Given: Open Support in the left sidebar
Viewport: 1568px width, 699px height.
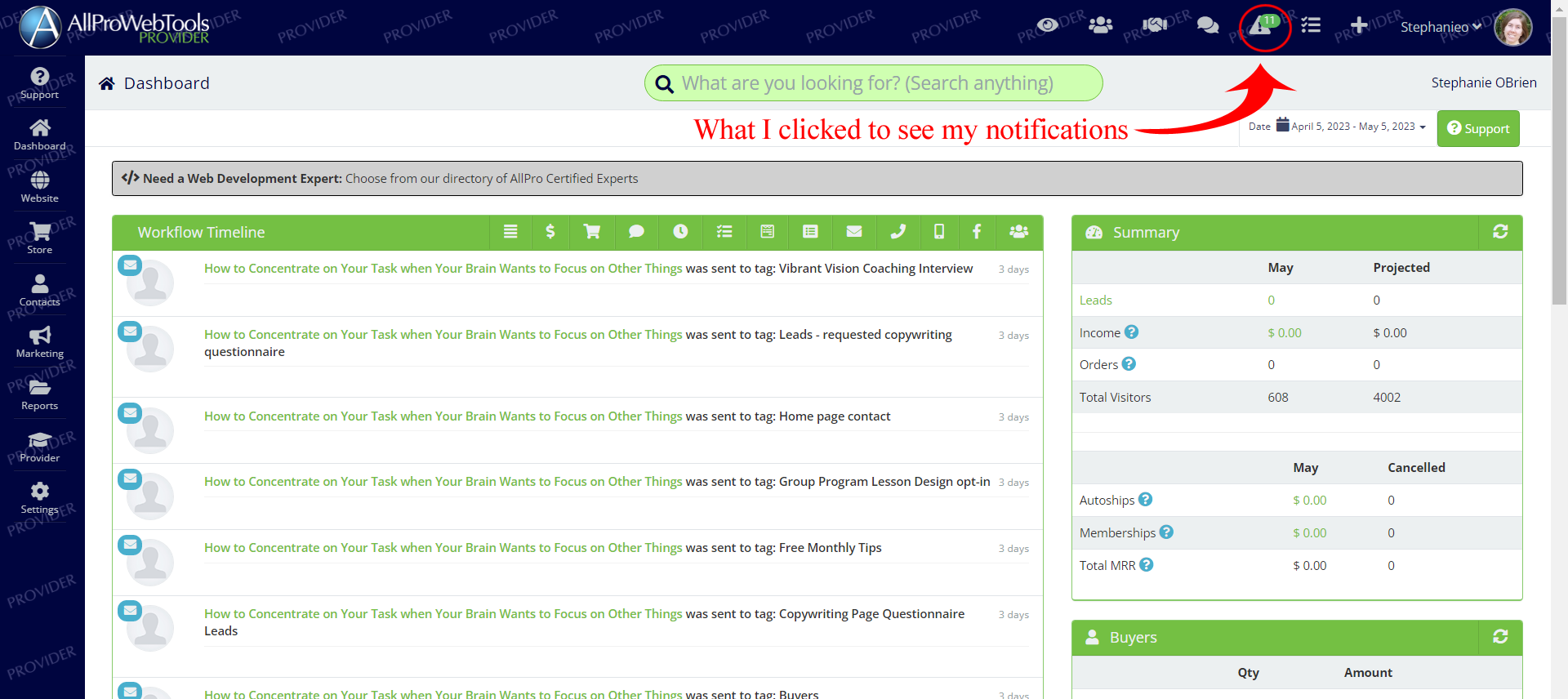Looking at the screenshot, I should pos(39,83).
